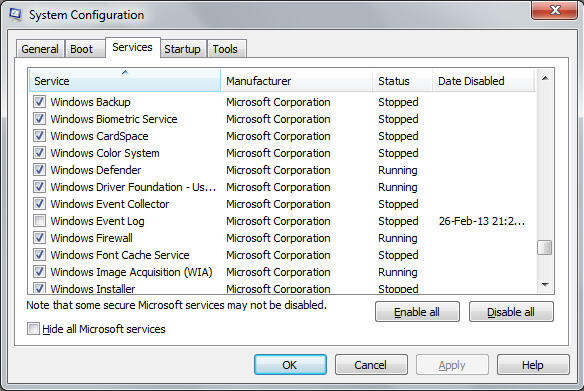Uncheck the Windows Backup service checkbox
Image resolution: width=584 pixels, height=391 pixels.
coord(39,102)
